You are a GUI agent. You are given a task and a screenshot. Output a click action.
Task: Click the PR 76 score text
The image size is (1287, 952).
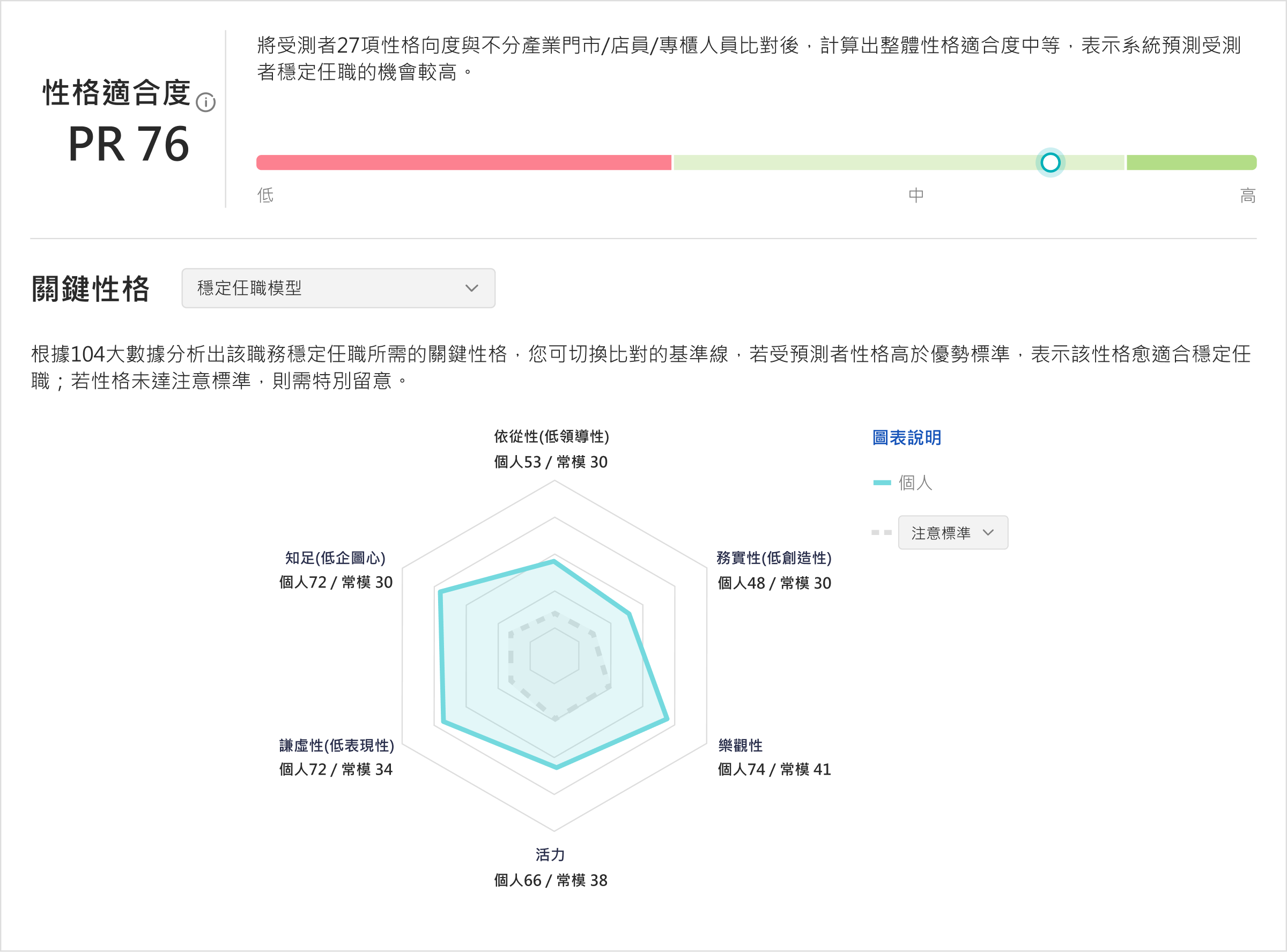(129, 144)
